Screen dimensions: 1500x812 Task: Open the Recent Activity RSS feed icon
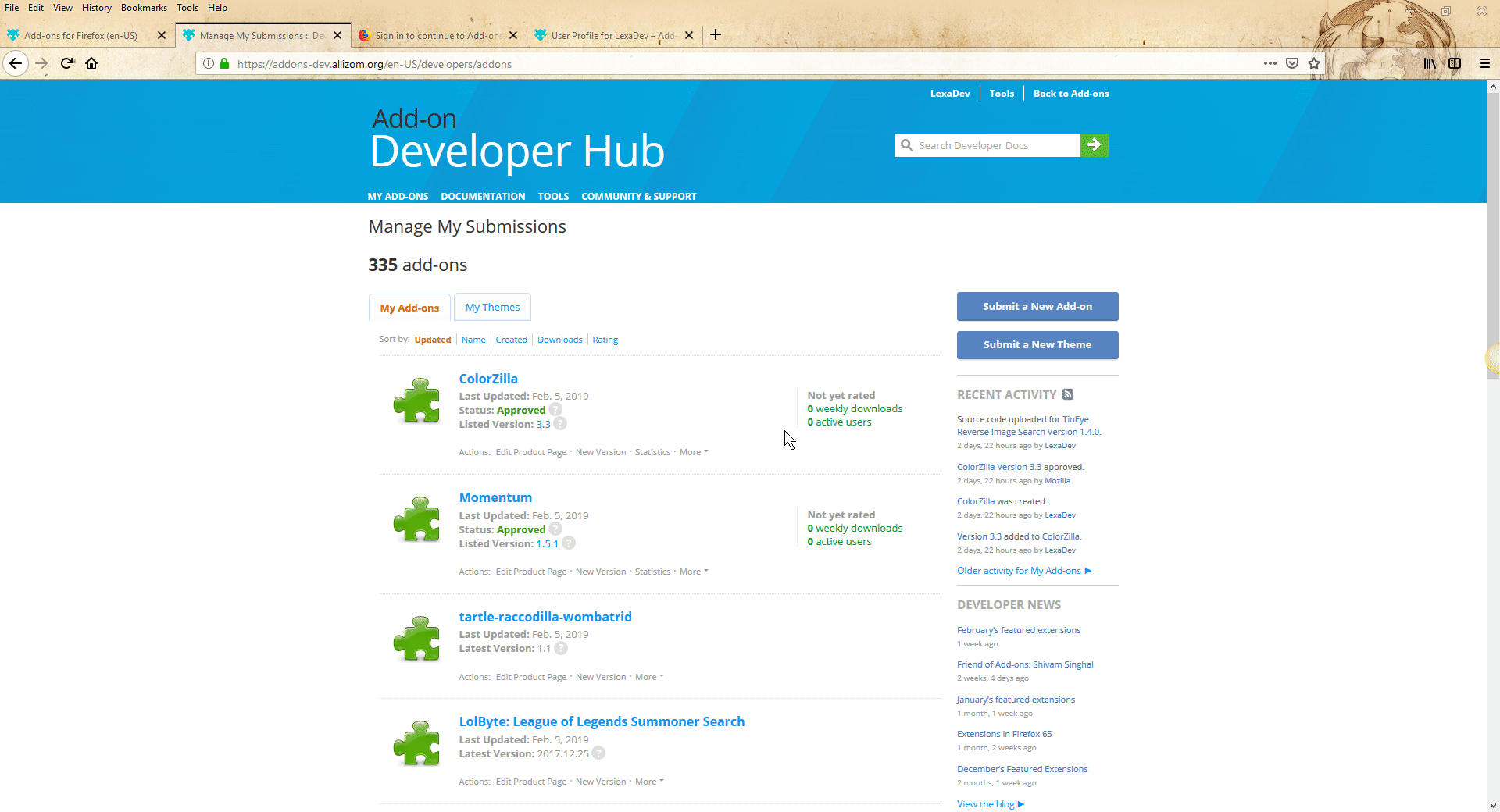1068,394
